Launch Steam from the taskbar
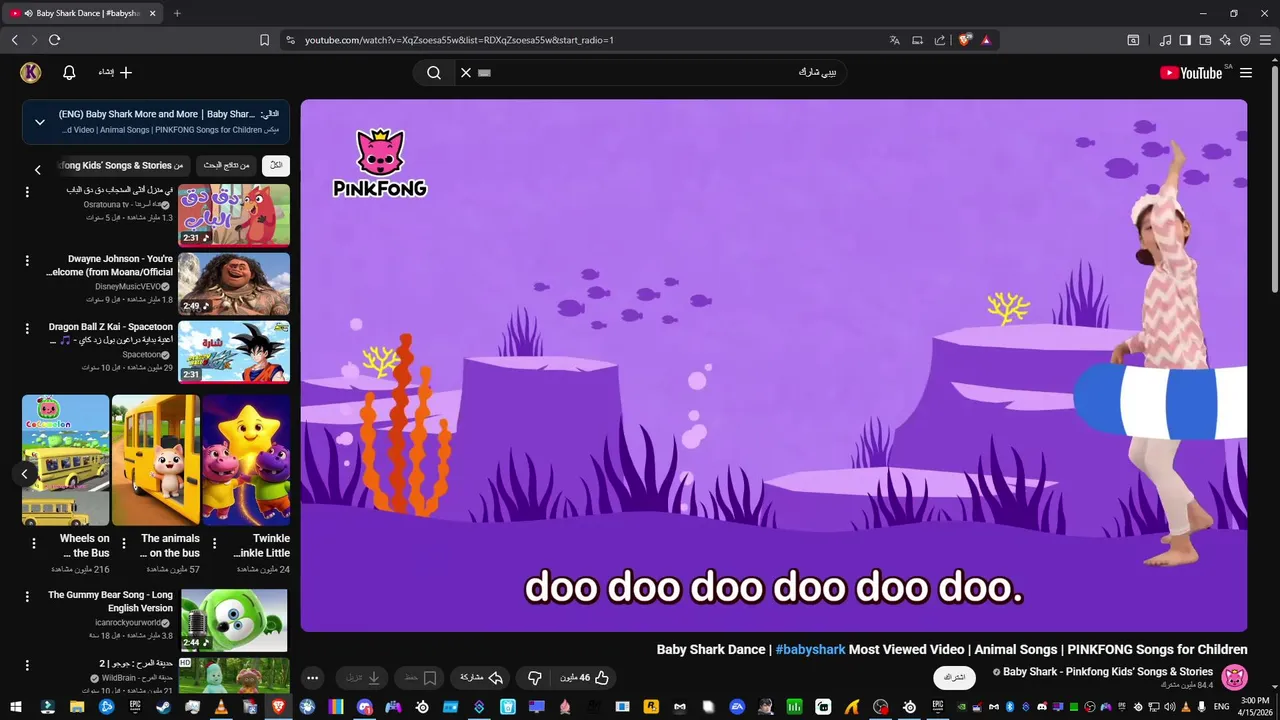The image size is (1280, 720). point(163,707)
